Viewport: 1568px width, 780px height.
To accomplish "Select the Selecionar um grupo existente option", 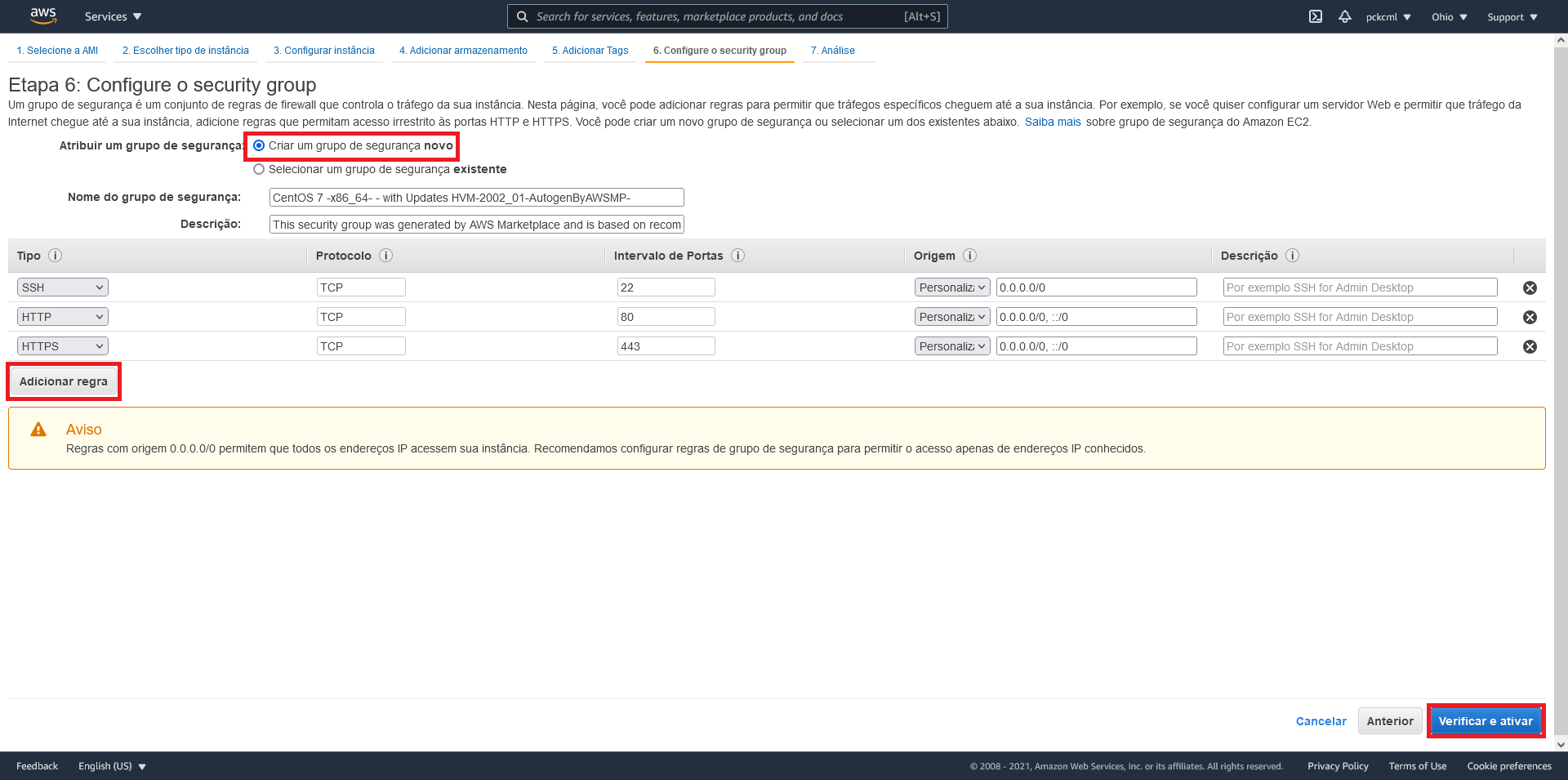I will 259,169.
